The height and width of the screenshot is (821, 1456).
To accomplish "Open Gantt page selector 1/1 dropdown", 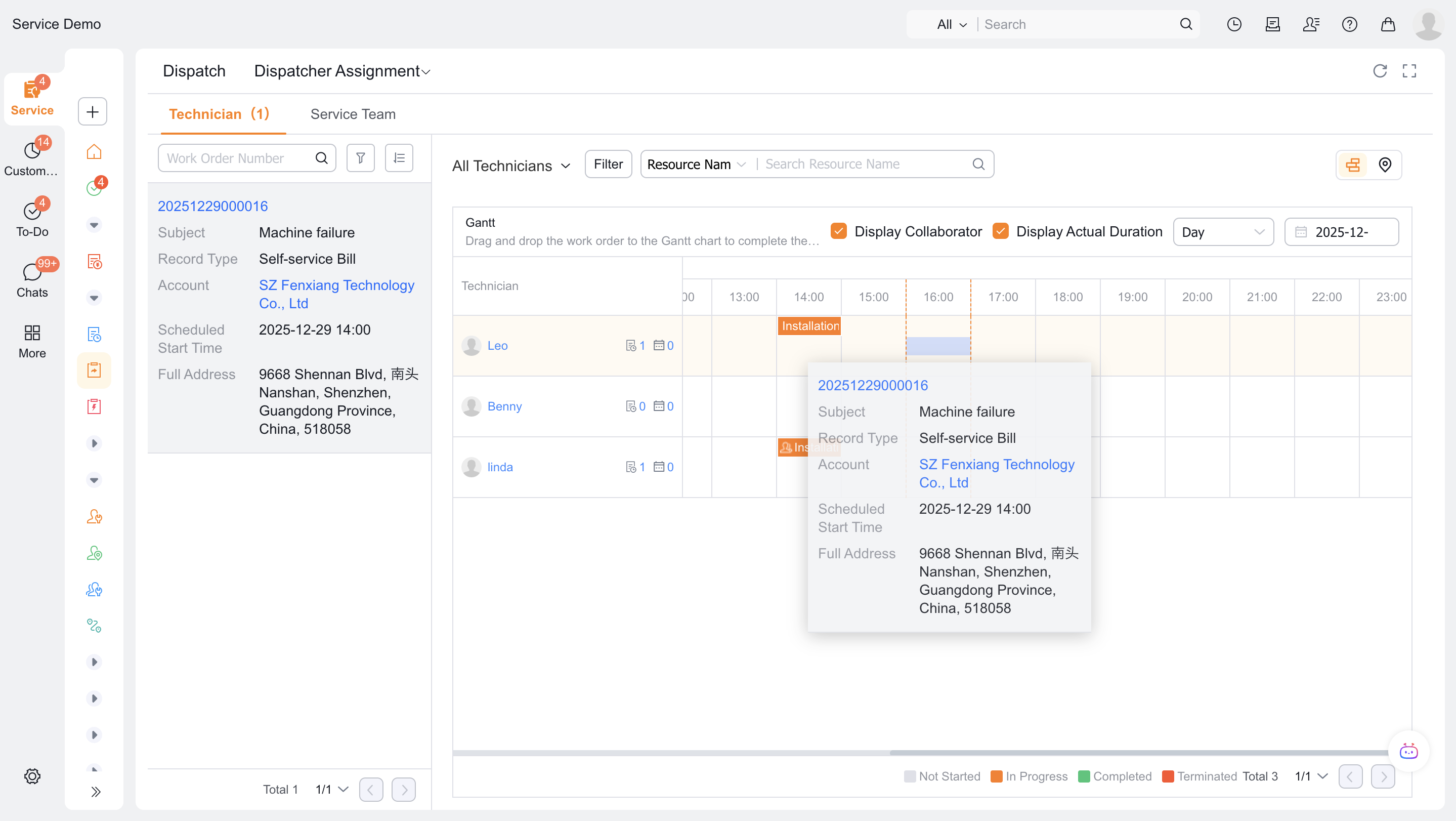I will pos(1311,776).
